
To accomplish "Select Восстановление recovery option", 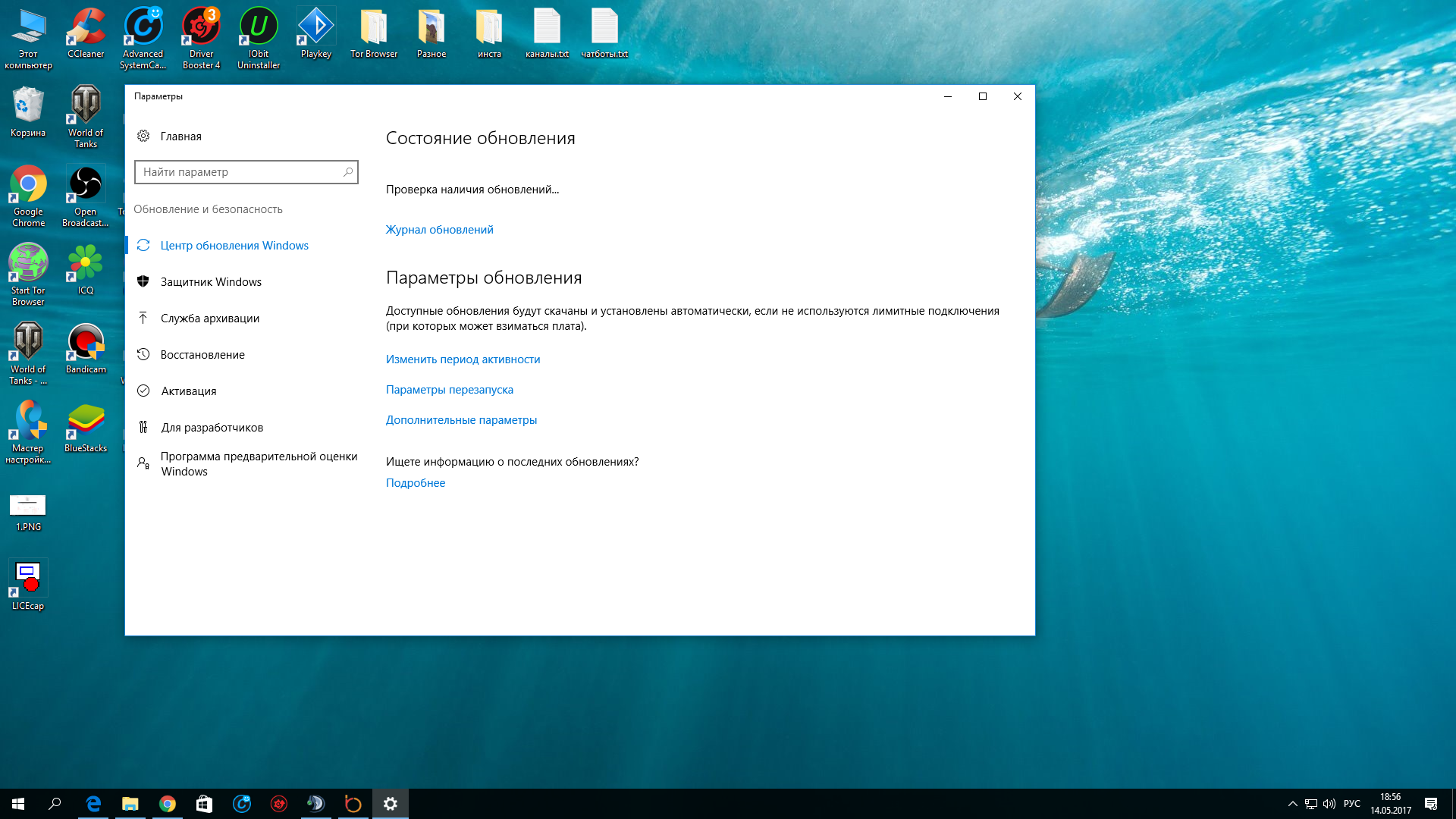I will click(202, 355).
